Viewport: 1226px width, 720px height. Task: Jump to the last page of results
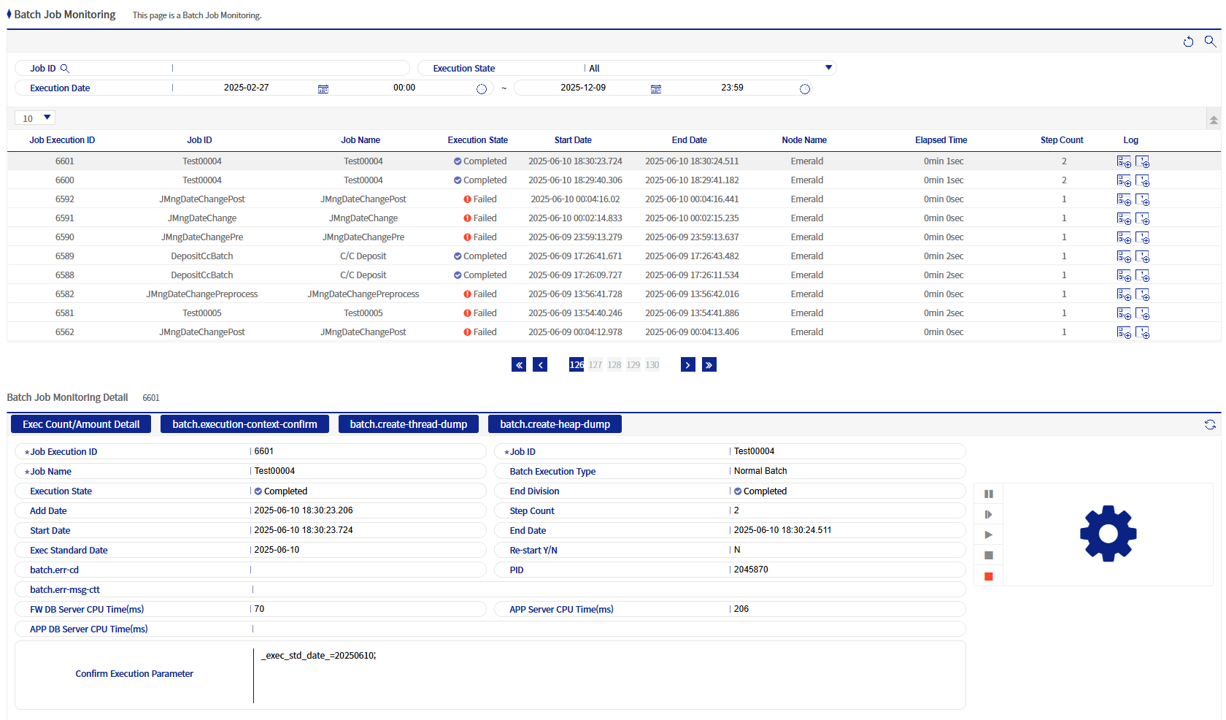point(709,365)
